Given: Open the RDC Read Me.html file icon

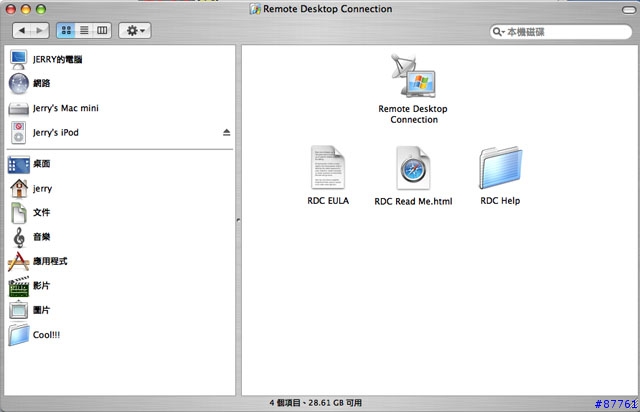Looking at the screenshot, I should point(413,168).
